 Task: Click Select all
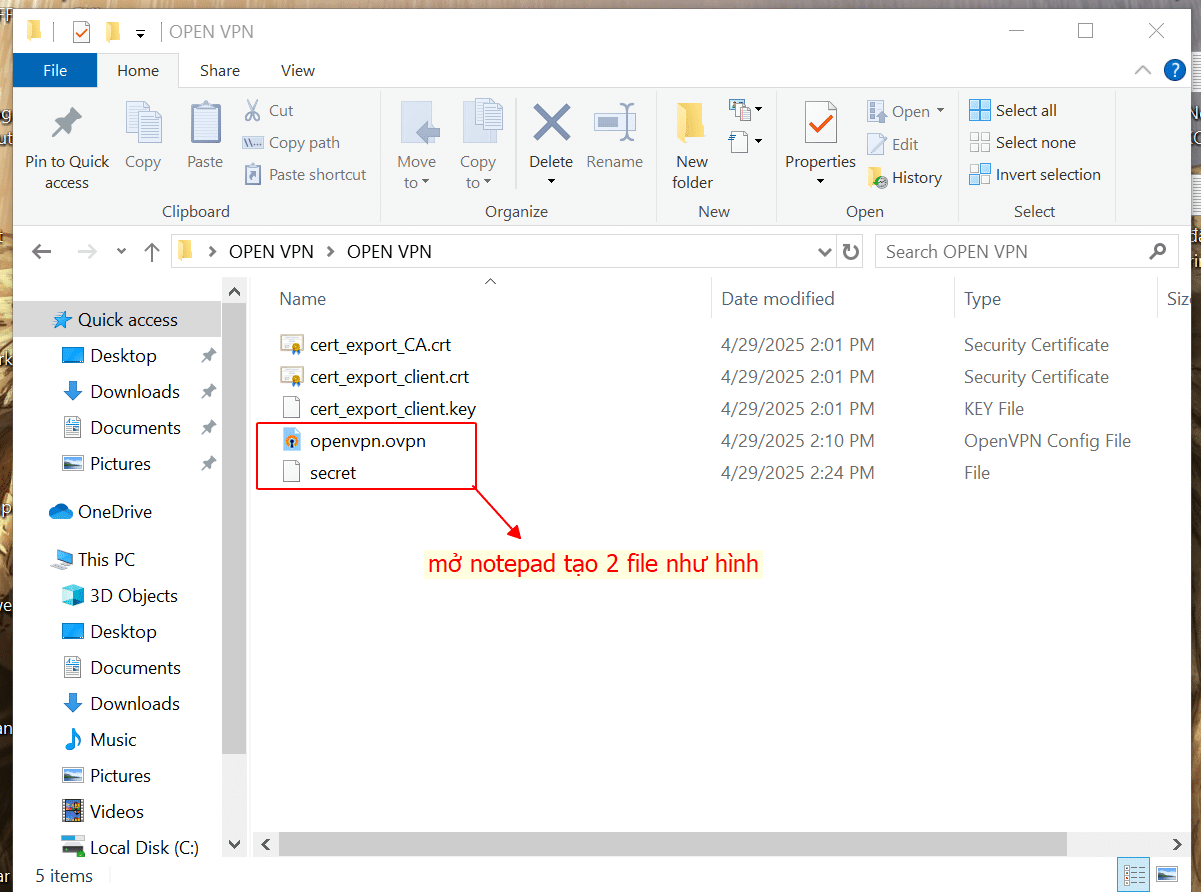[x=1012, y=110]
